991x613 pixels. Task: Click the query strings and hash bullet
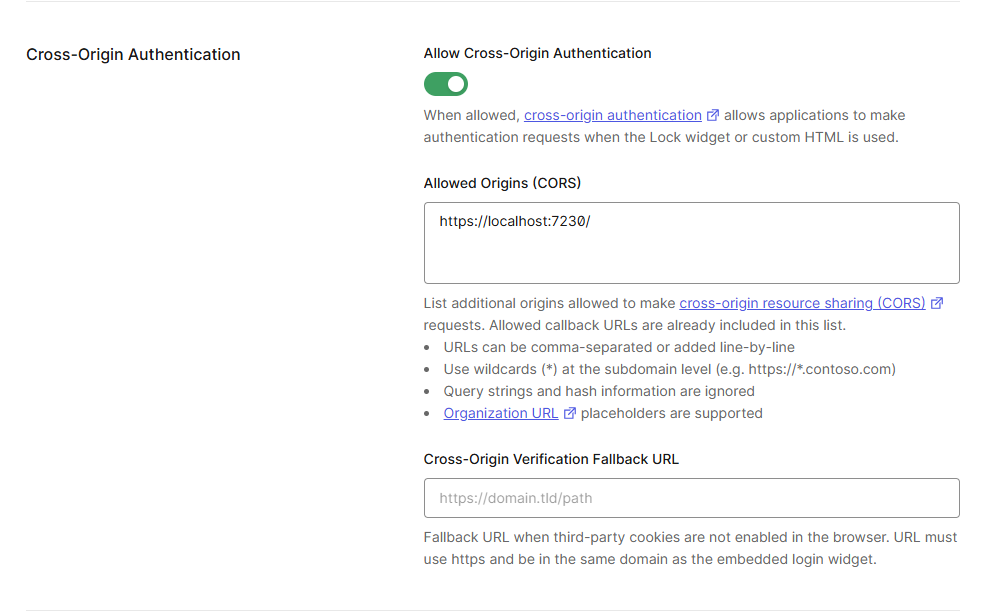coord(599,391)
